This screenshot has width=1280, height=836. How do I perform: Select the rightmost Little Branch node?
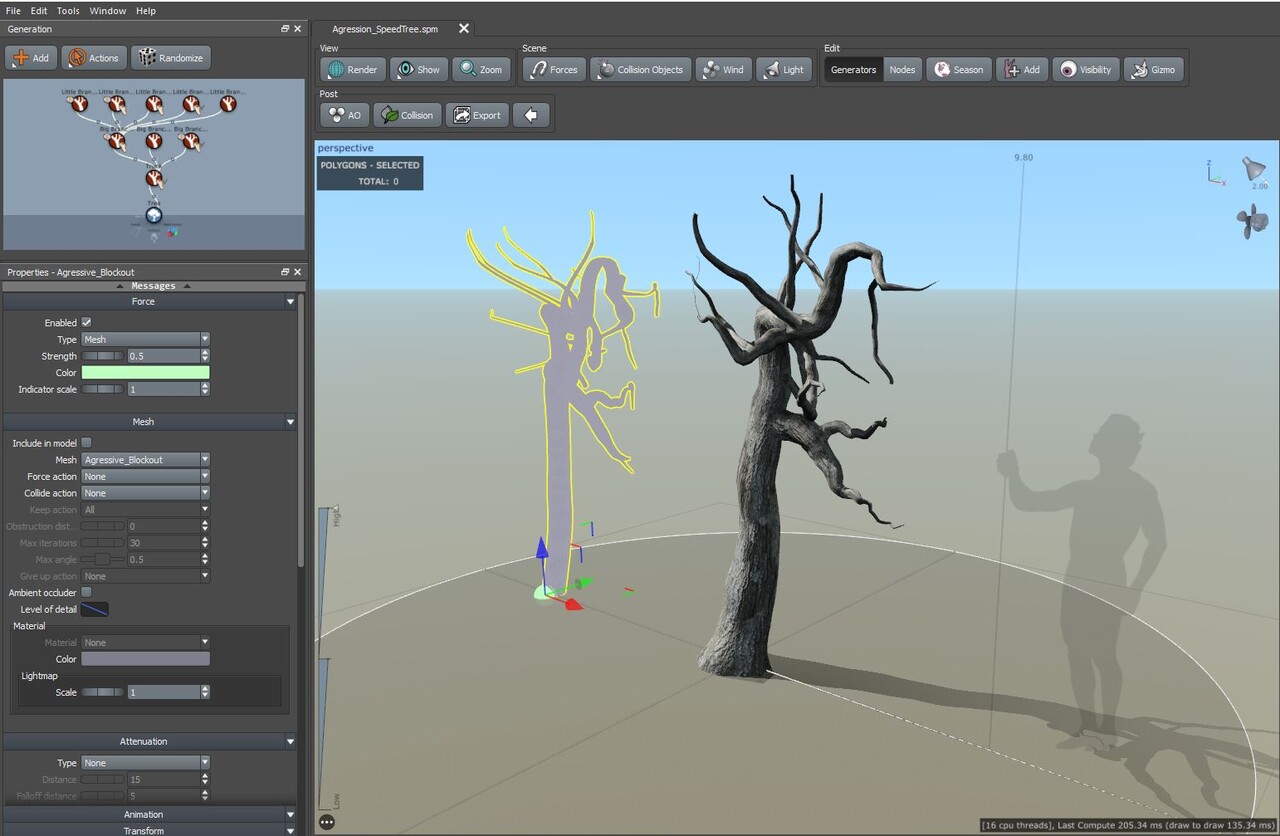click(x=229, y=103)
